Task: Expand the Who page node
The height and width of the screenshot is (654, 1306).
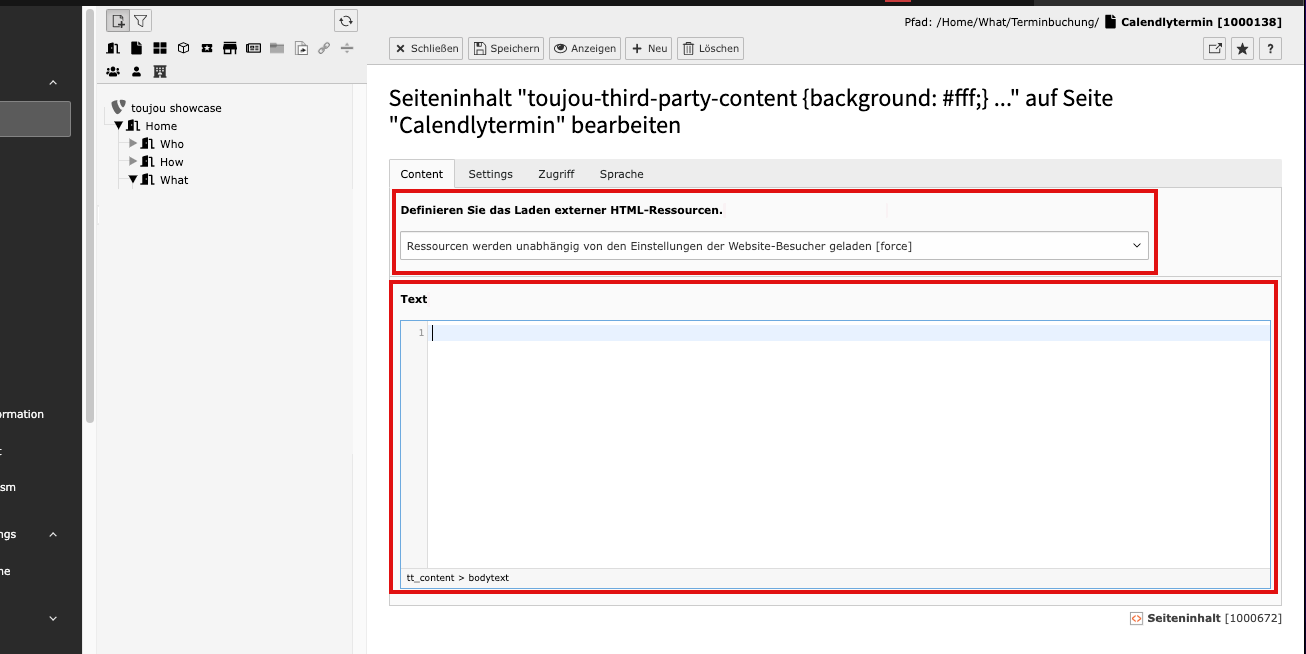Action: [133, 144]
